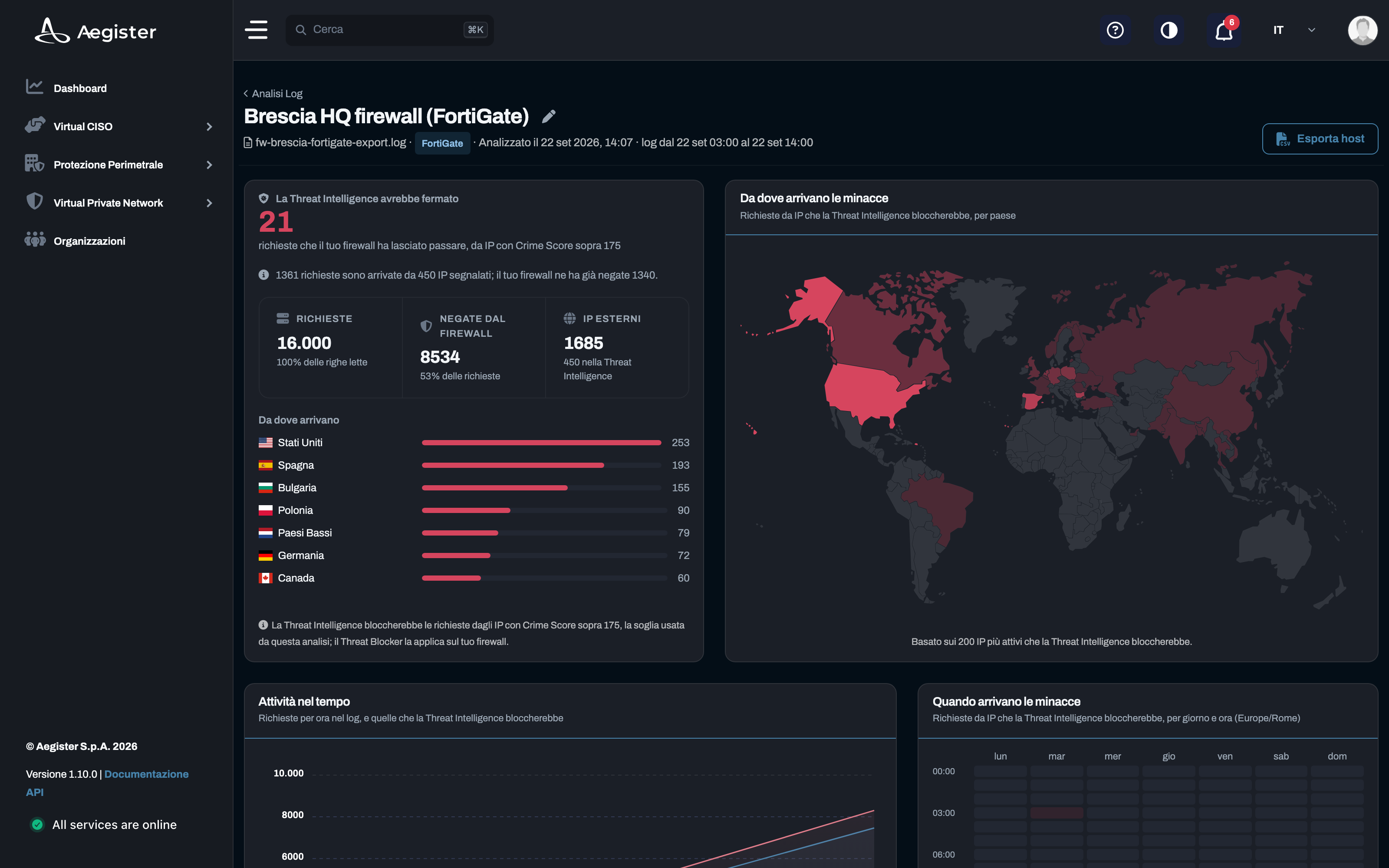Go back to Analisi Log
The width and height of the screenshot is (1389, 868).
tap(273, 94)
